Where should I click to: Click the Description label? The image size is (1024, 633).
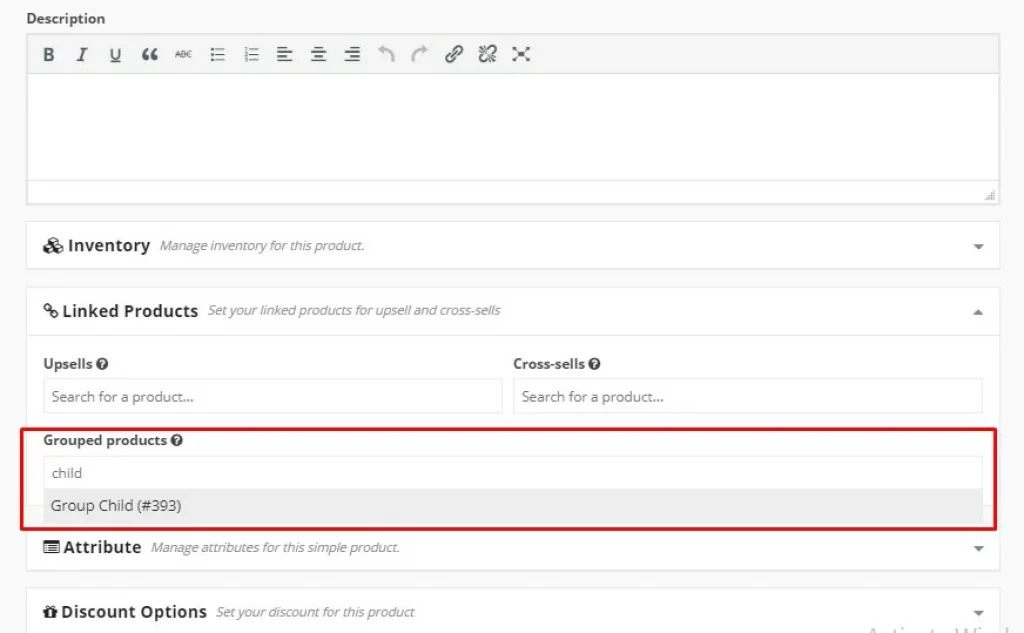(x=65, y=18)
